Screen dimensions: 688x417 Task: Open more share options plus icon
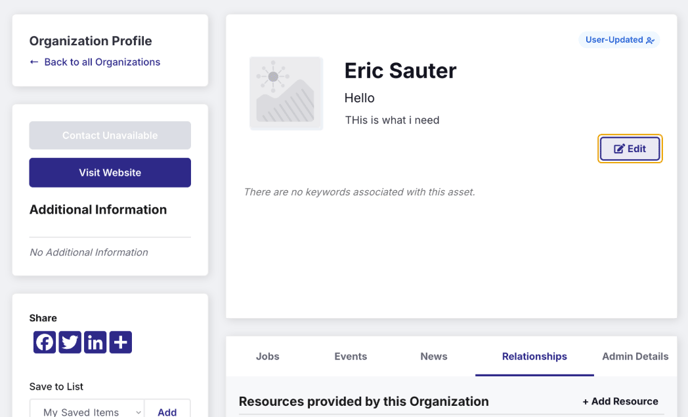pyautogui.click(x=121, y=342)
